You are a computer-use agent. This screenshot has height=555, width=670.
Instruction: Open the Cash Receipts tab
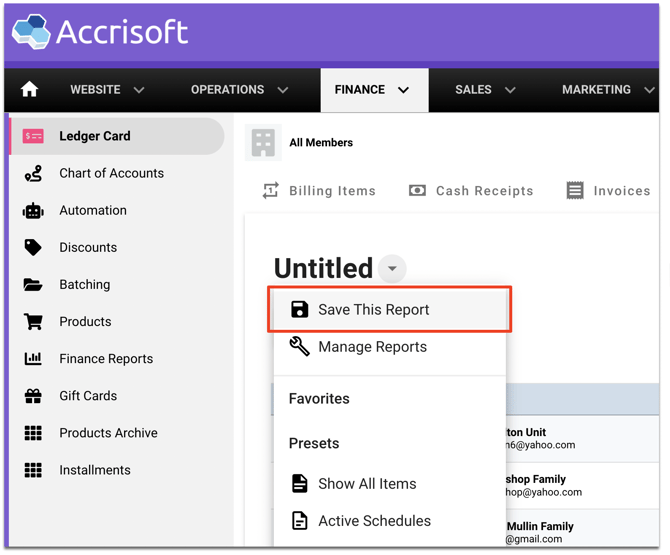click(471, 191)
